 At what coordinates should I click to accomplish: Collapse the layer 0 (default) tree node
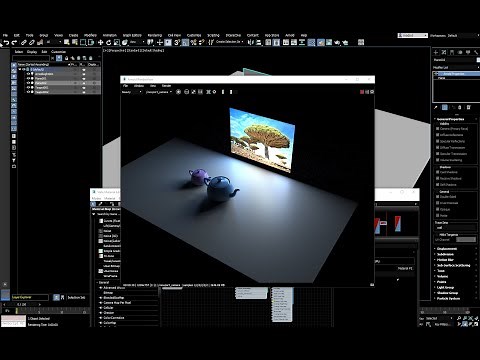coord(20,69)
